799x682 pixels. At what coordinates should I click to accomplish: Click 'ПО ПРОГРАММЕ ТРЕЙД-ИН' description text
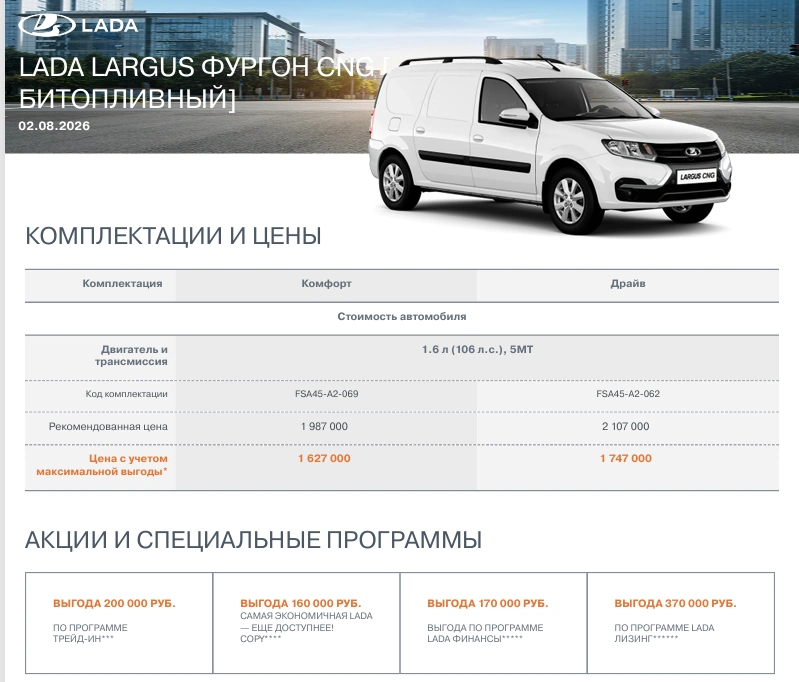point(90,633)
